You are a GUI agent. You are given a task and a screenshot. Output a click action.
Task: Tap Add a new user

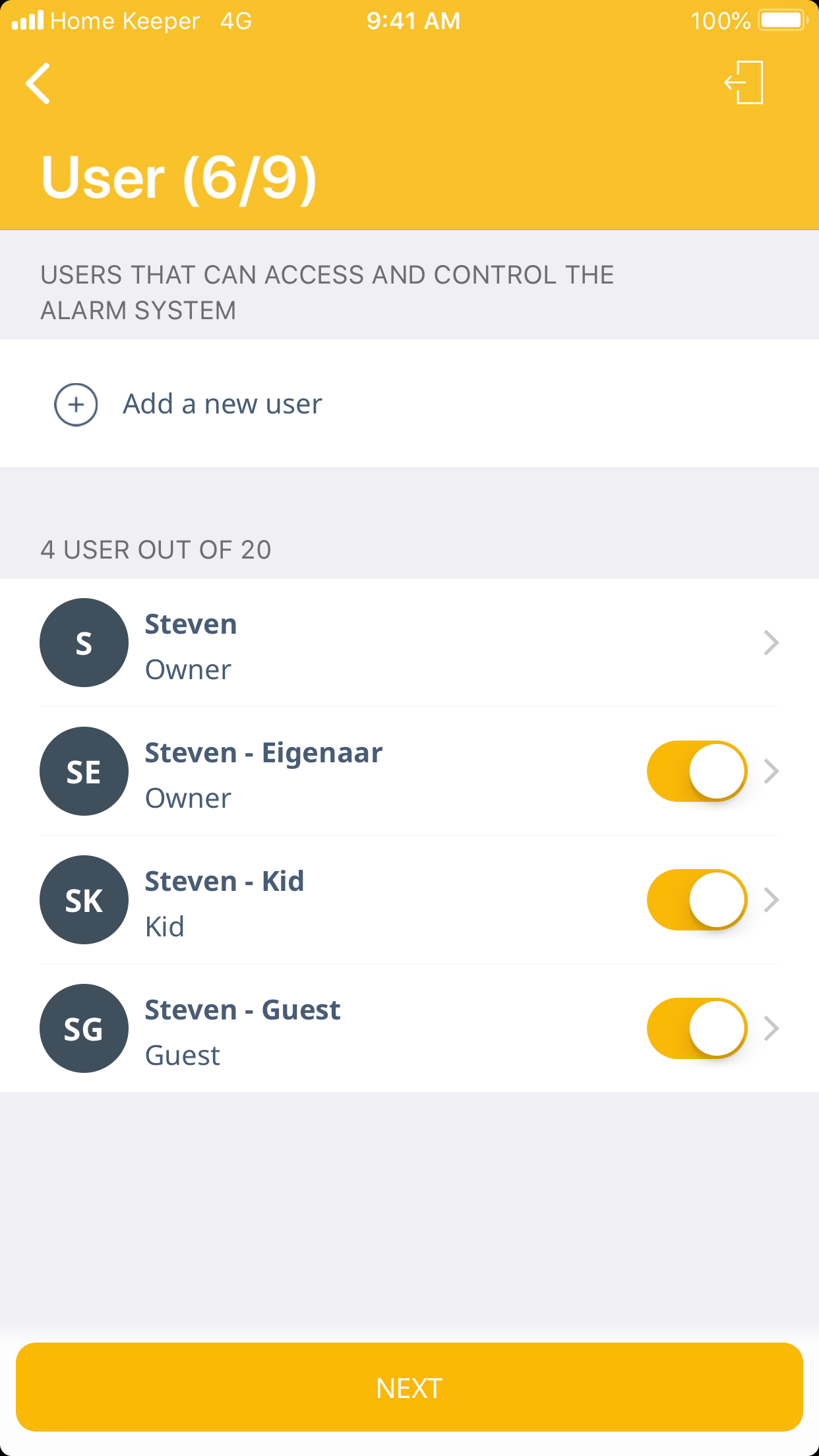click(x=222, y=404)
